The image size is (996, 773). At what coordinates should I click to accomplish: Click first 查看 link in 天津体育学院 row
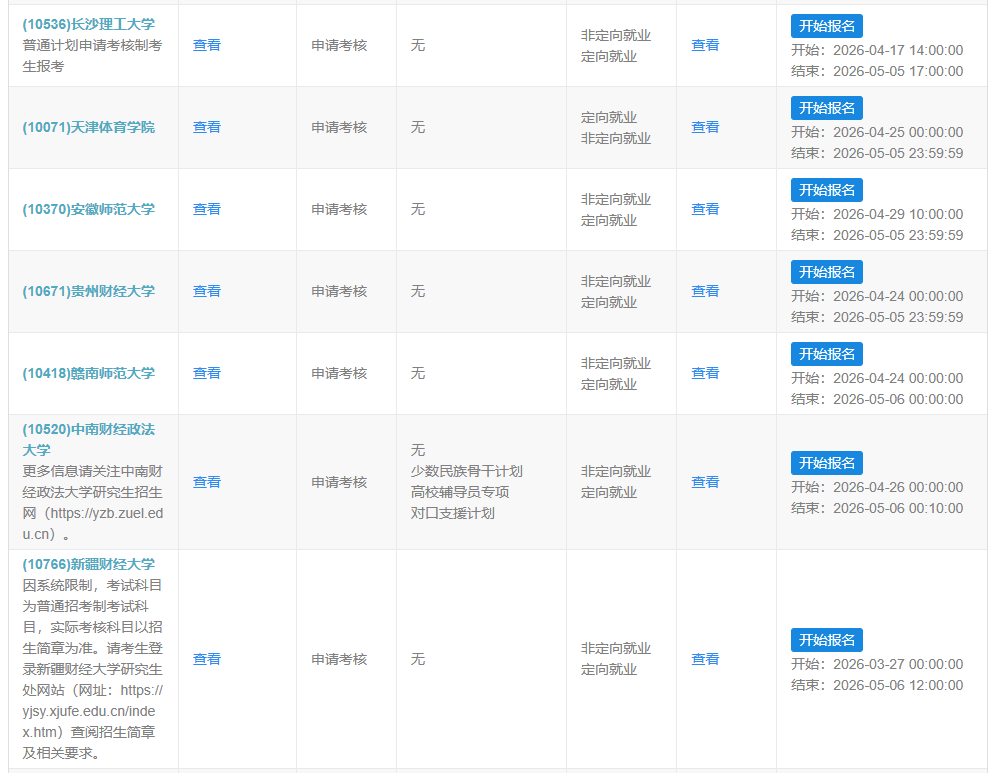click(206, 127)
